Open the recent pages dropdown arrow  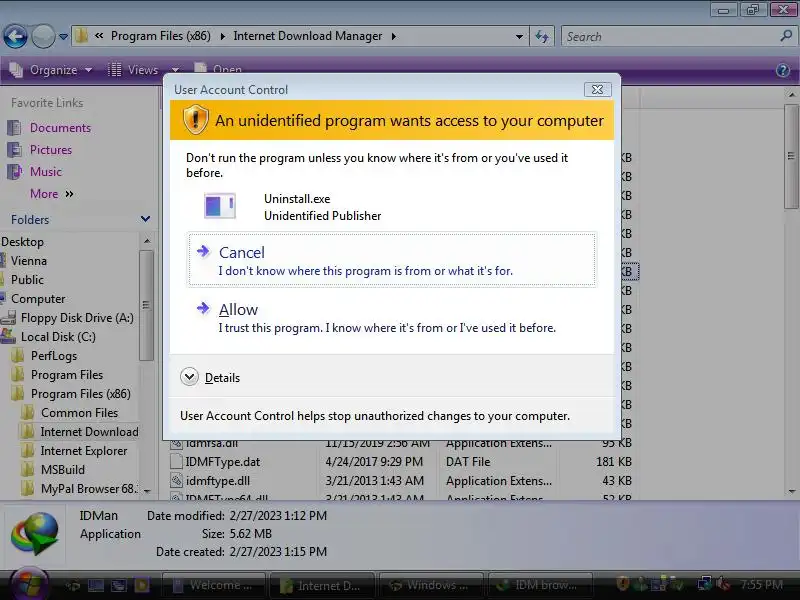click(63, 37)
